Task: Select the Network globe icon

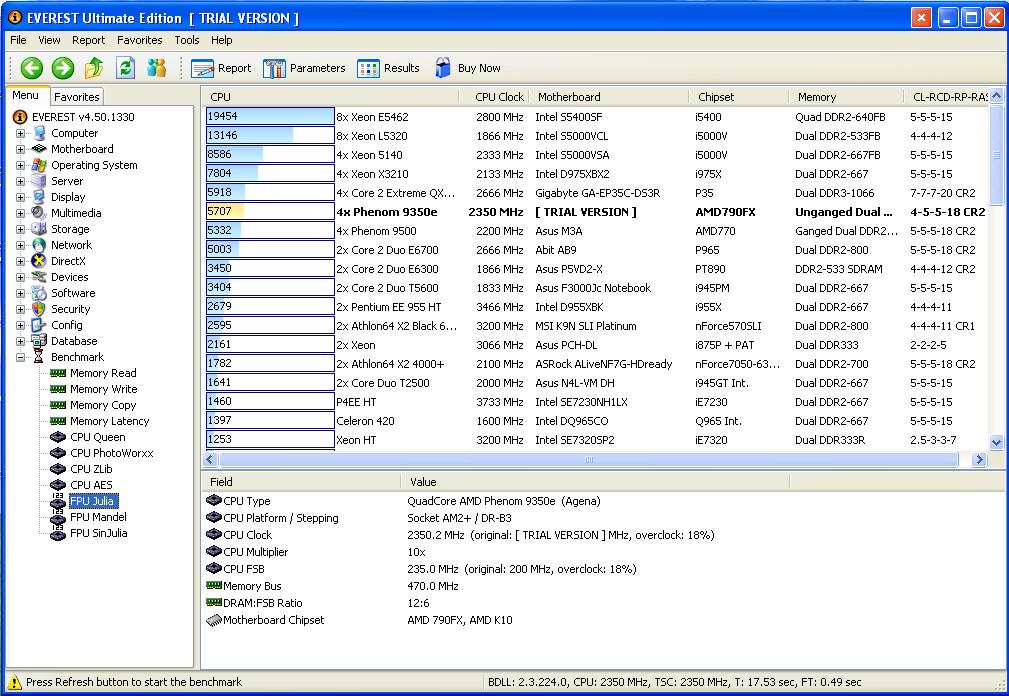Action: [39, 245]
